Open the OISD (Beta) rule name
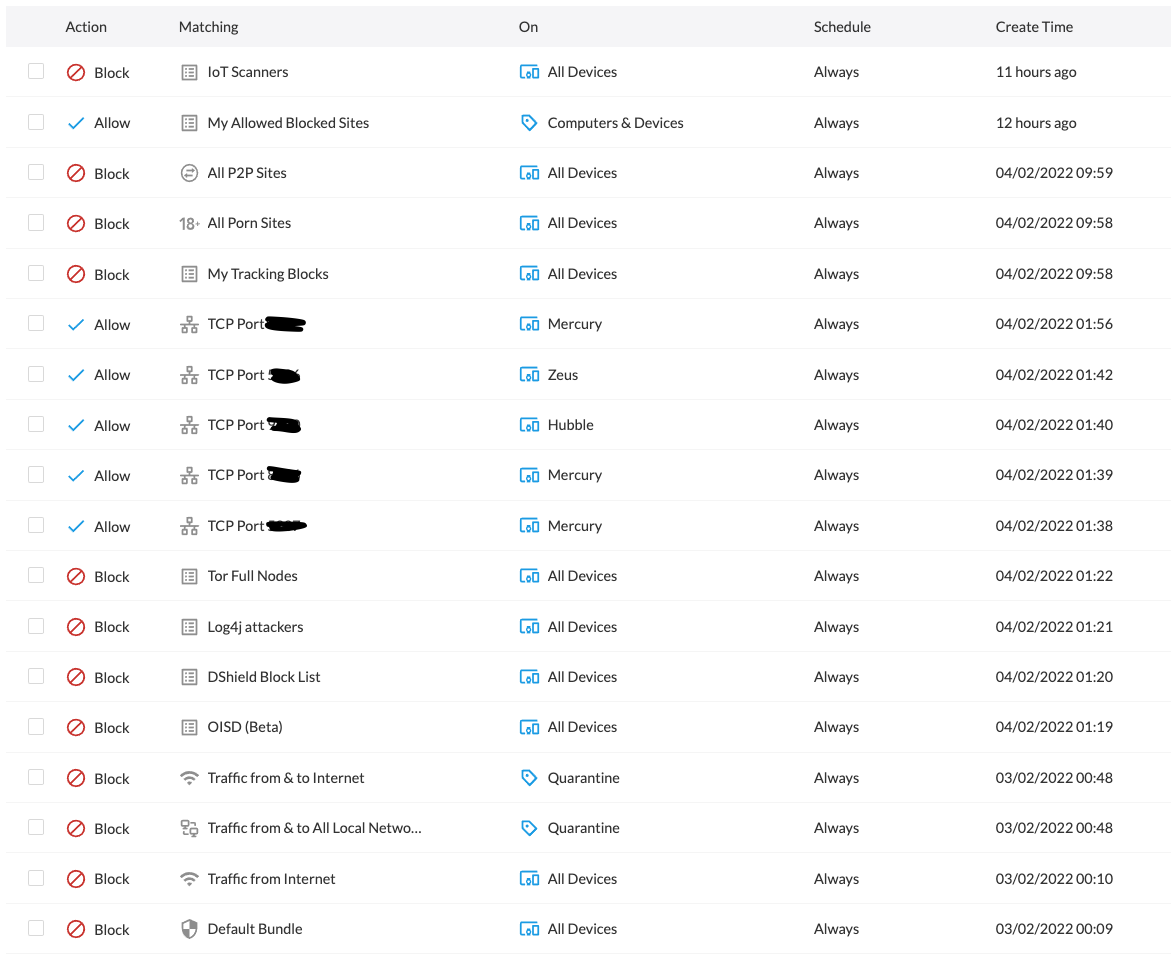 245,727
